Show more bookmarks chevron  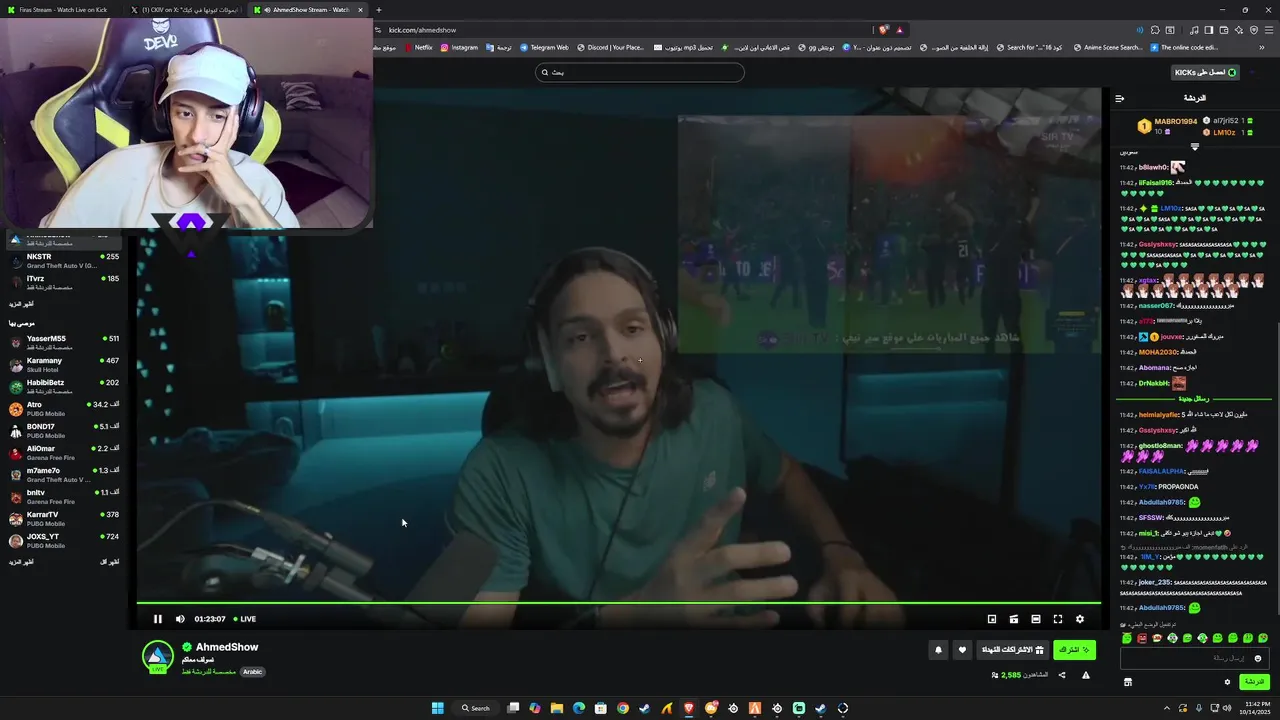click(x=1261, y=47)
